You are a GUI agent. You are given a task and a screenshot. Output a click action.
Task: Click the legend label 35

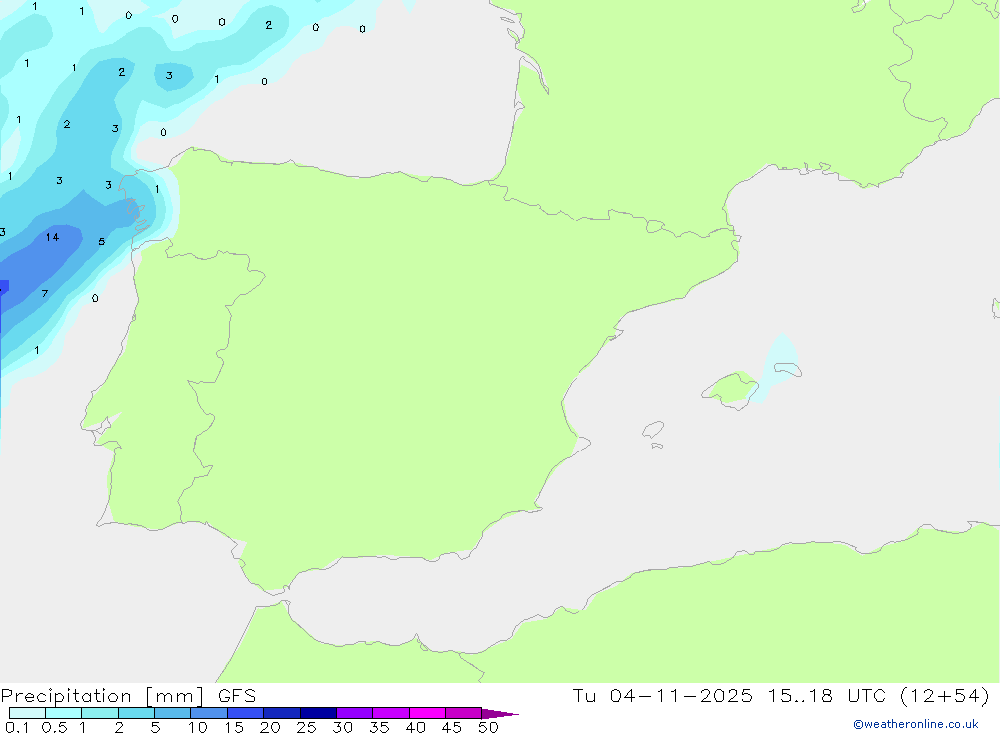379,727
